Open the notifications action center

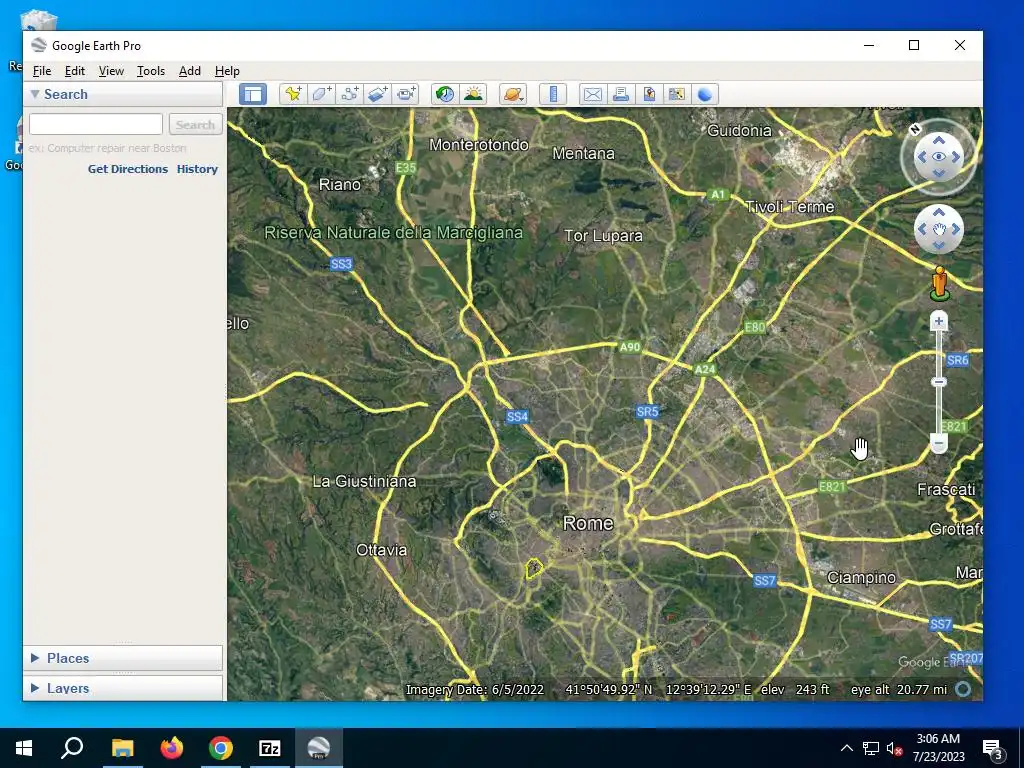click(992, 748)
